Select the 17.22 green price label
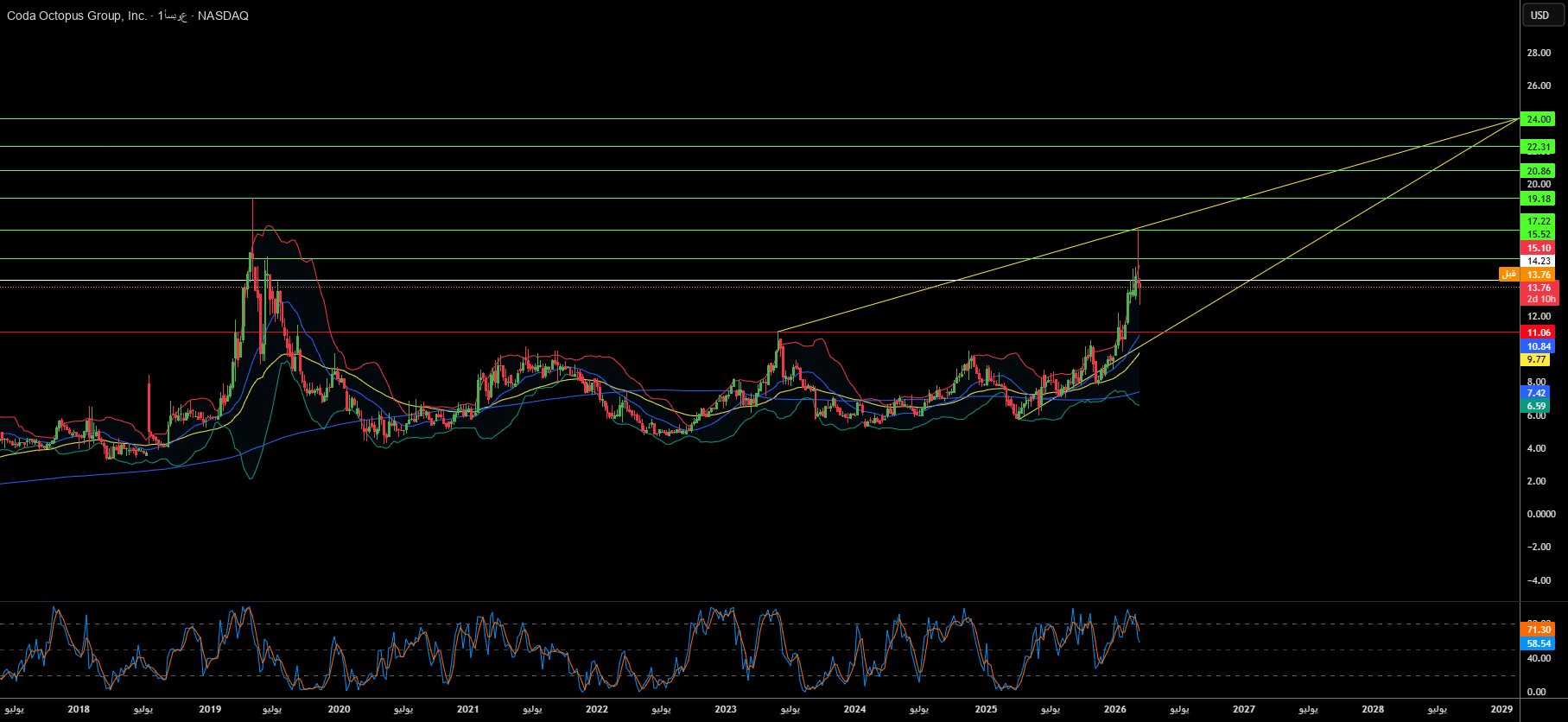 coord(1539,221)
